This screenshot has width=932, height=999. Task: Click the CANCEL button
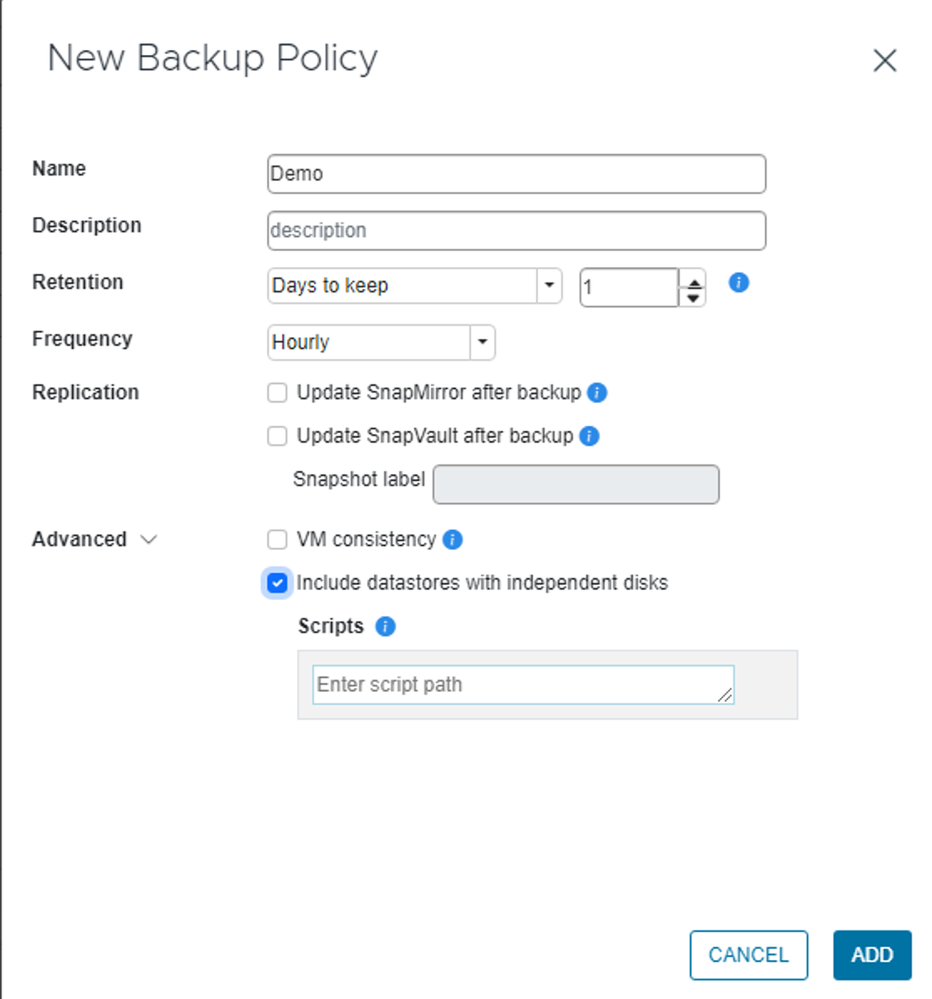coord(747,955)
